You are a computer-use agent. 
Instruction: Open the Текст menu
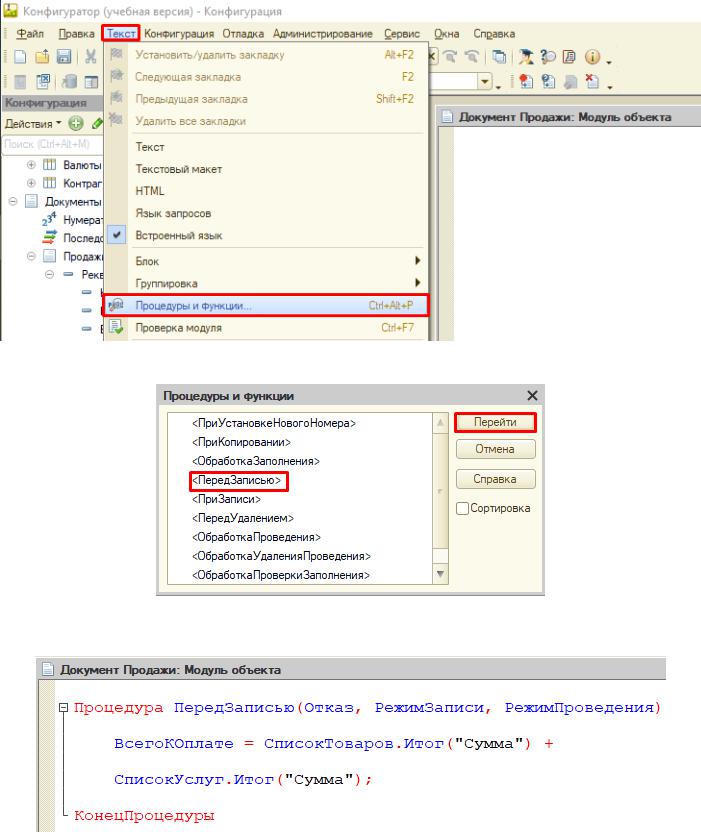121,33
